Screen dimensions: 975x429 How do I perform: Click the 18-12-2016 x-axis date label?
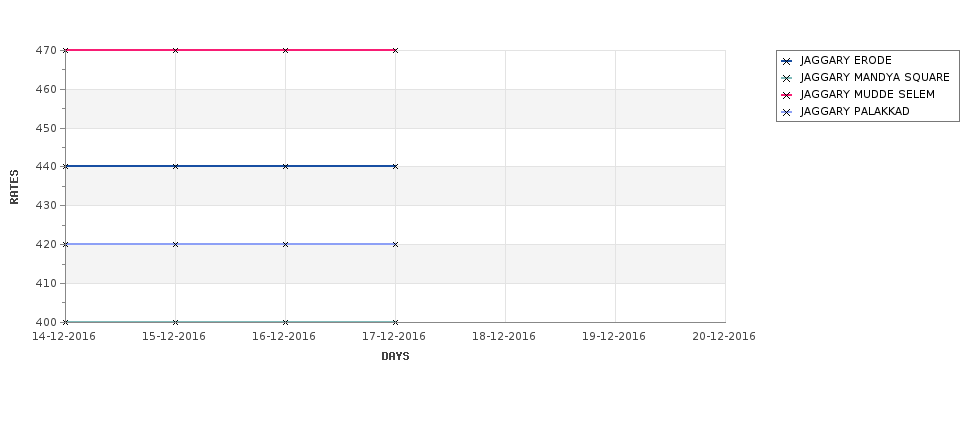[504, 336]
